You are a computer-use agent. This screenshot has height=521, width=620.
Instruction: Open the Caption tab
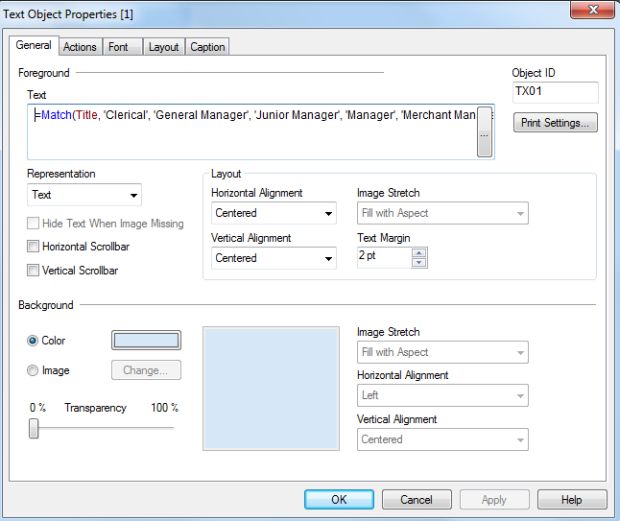click(208, 47)
